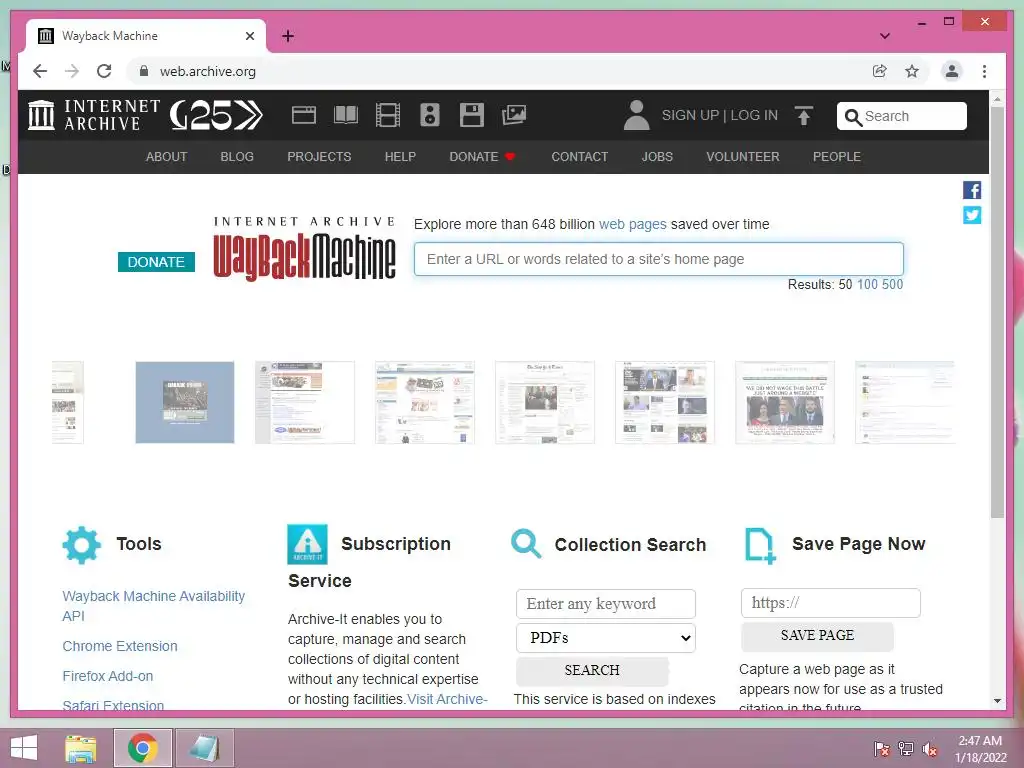Click the SAVE PAGE button
The height and width of the screenshot is (768, 1024).
818,635
